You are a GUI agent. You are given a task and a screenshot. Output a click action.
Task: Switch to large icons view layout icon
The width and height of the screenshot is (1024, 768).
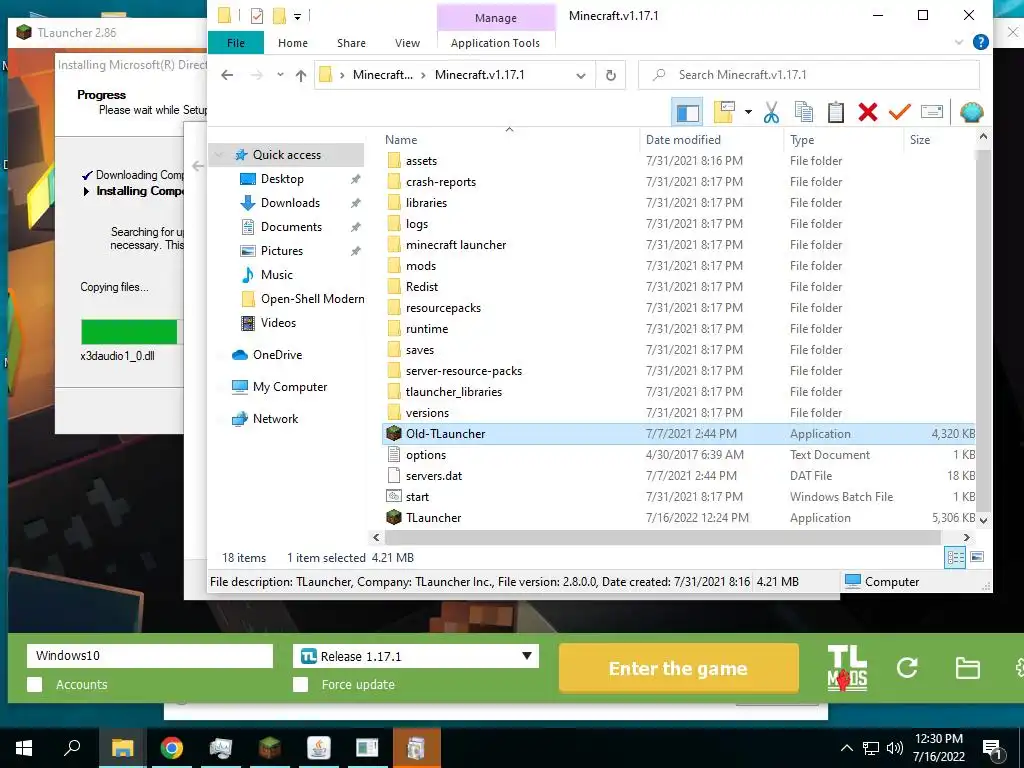[x=977, y=557]
